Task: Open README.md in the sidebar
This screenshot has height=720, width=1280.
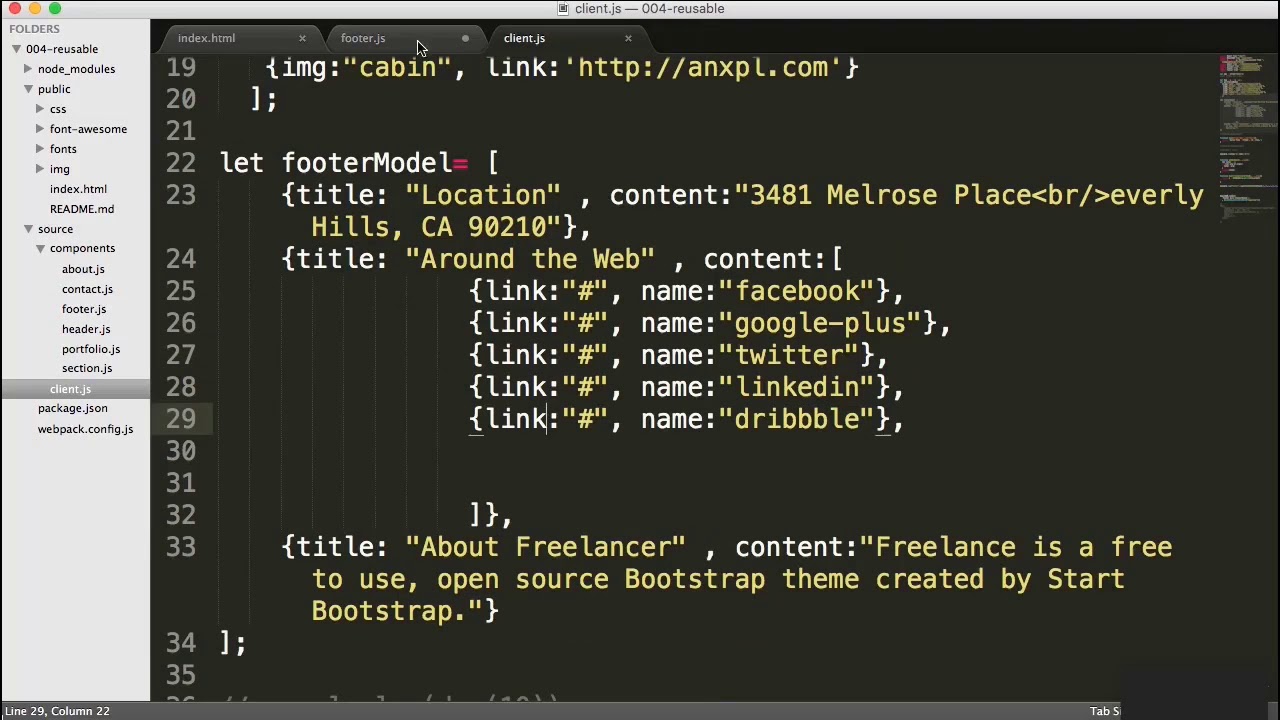Action: (82, 209)
